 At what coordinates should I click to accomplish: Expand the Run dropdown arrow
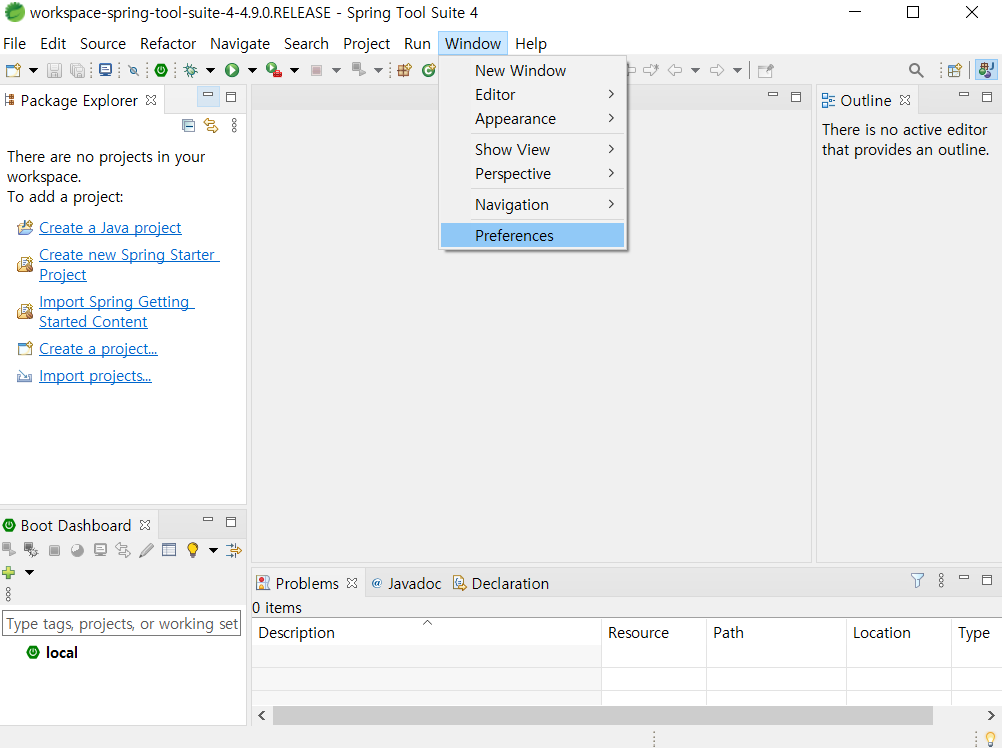point(252,70)
